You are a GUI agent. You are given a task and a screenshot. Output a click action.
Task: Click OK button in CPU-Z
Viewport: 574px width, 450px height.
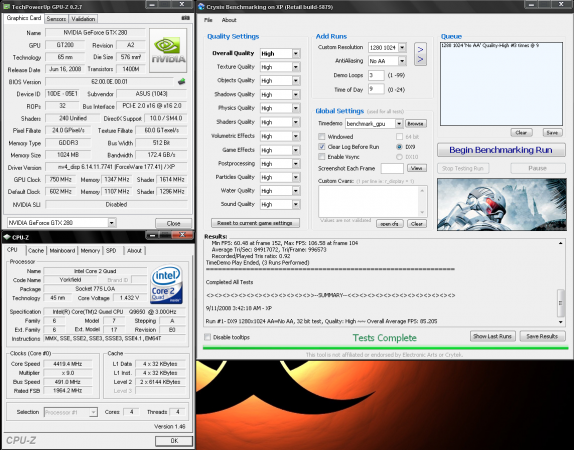[174, 440]
